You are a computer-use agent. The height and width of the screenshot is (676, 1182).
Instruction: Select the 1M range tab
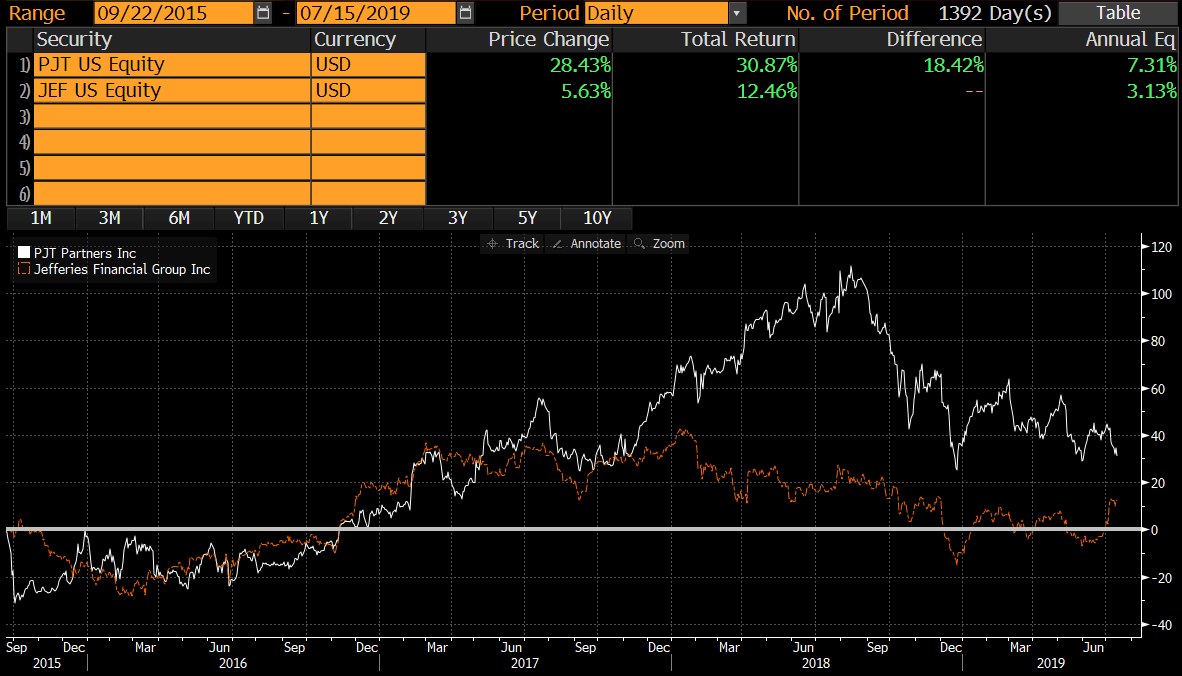(41, 218)
